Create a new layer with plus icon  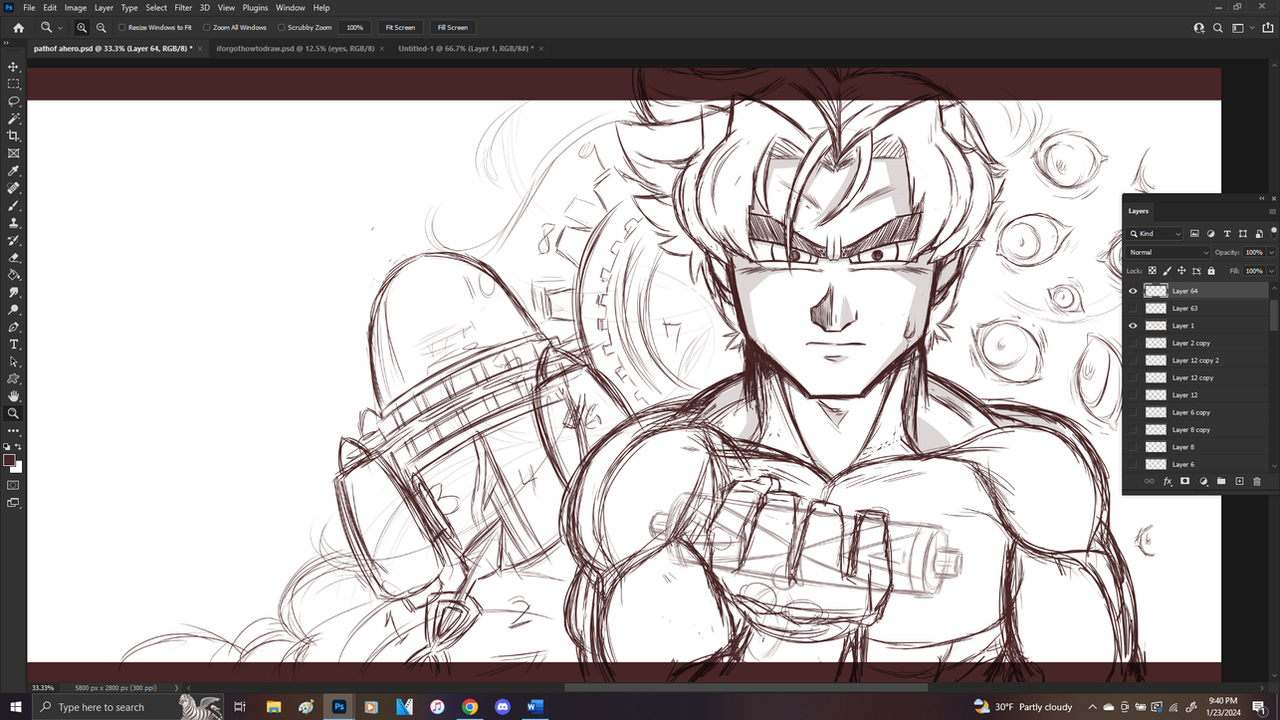[1239, 481]
